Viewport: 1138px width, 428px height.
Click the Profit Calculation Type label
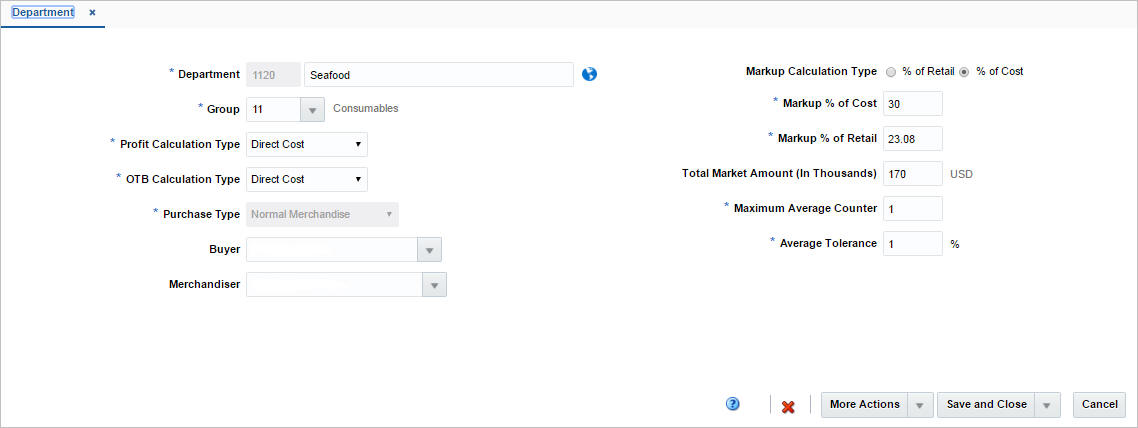point(180,144)
